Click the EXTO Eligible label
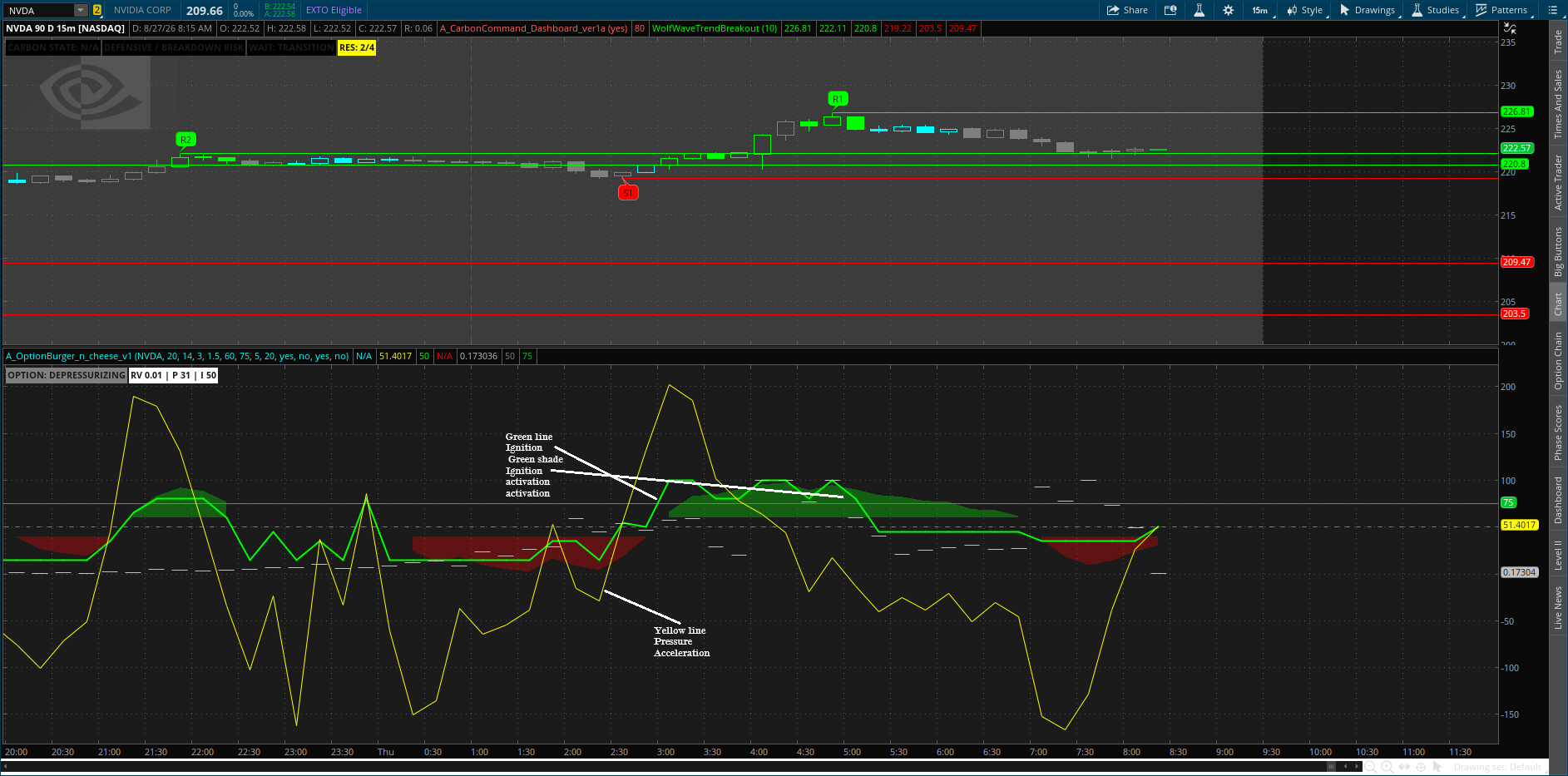 334,10
